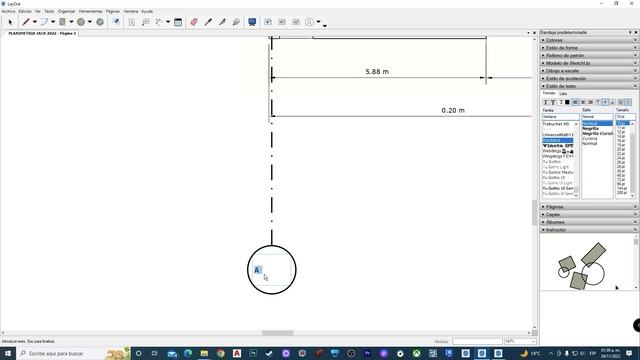Expand the Dibujo a escala panel
This screenshot has width=640, height=360.
tap(589, 71)
